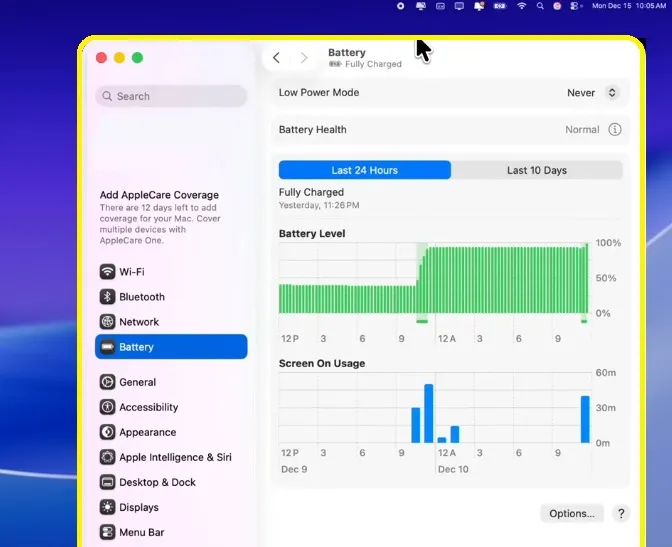Click the "Normal" battery health value
The height and width of the screenshot is (547, 672).
582,129
